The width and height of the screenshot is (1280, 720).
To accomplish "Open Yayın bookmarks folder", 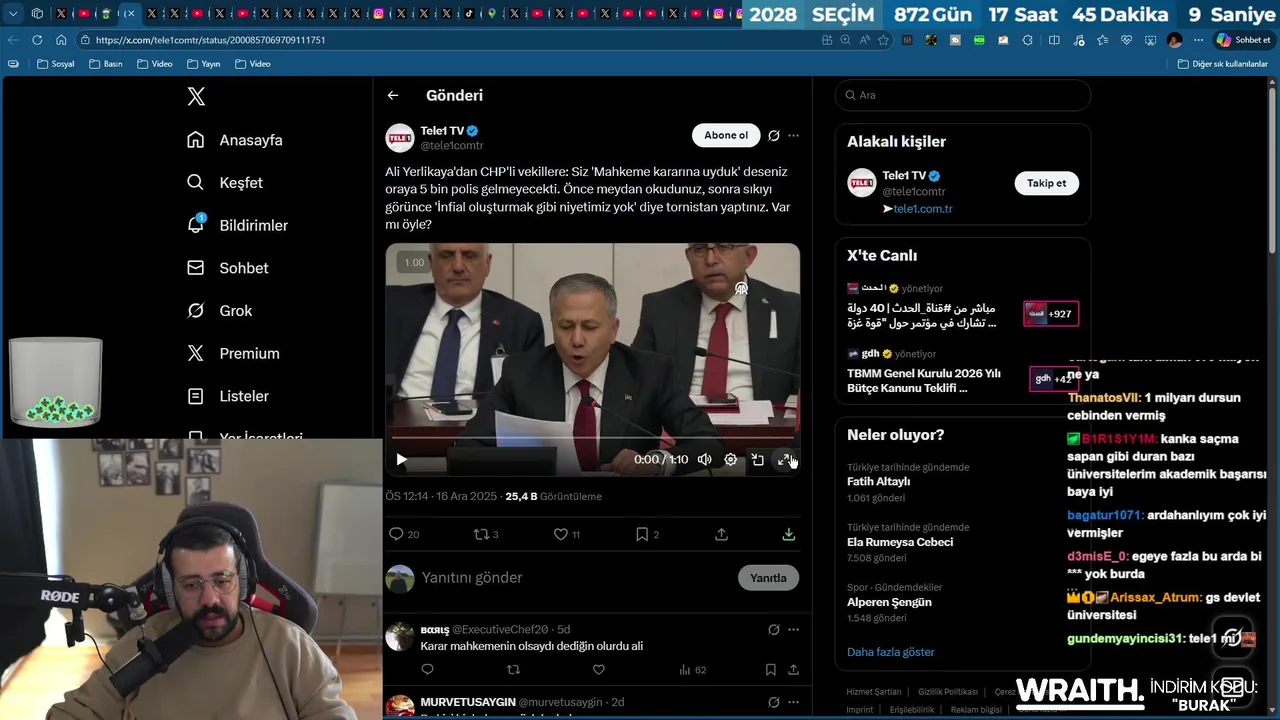I will [x=204, y=64].
